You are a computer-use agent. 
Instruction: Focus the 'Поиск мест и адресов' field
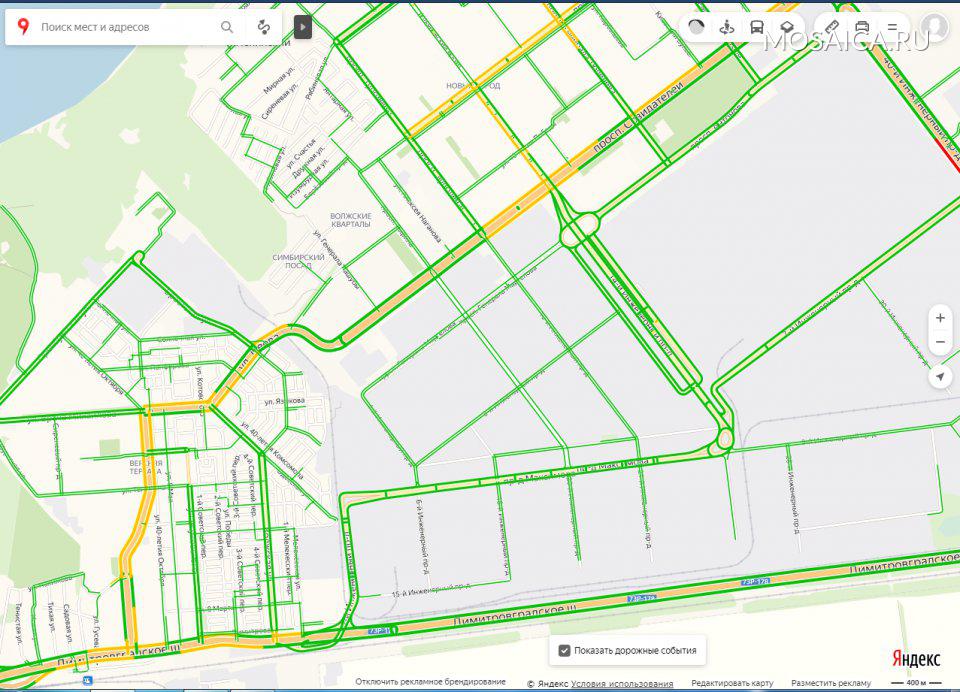point(125,28)
